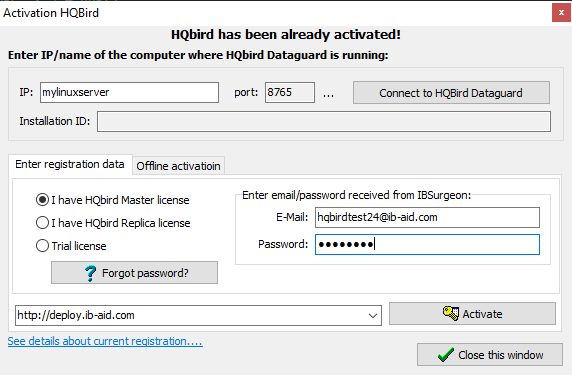This screenshot has height=375, width=572.
Task: Click the Forgot password? button
Action: tap(134, 272)
